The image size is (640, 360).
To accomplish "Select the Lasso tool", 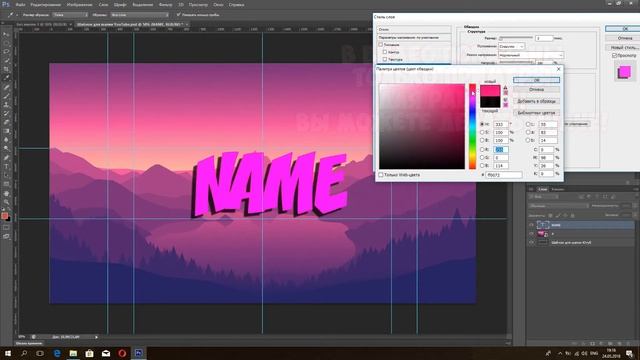I will (x=6, y=52).
